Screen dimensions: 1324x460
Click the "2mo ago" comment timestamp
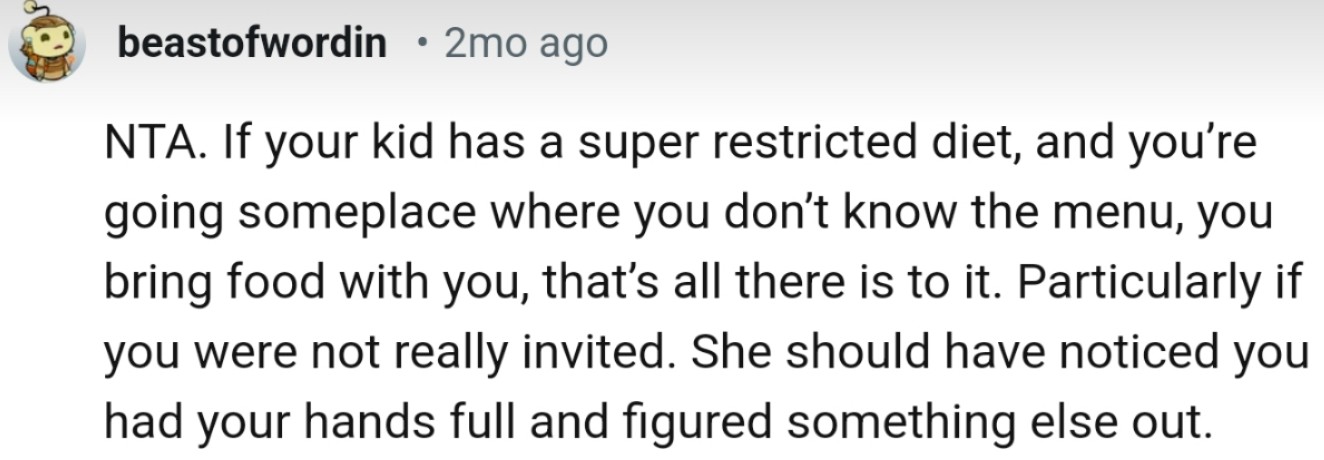coord(524,43)
